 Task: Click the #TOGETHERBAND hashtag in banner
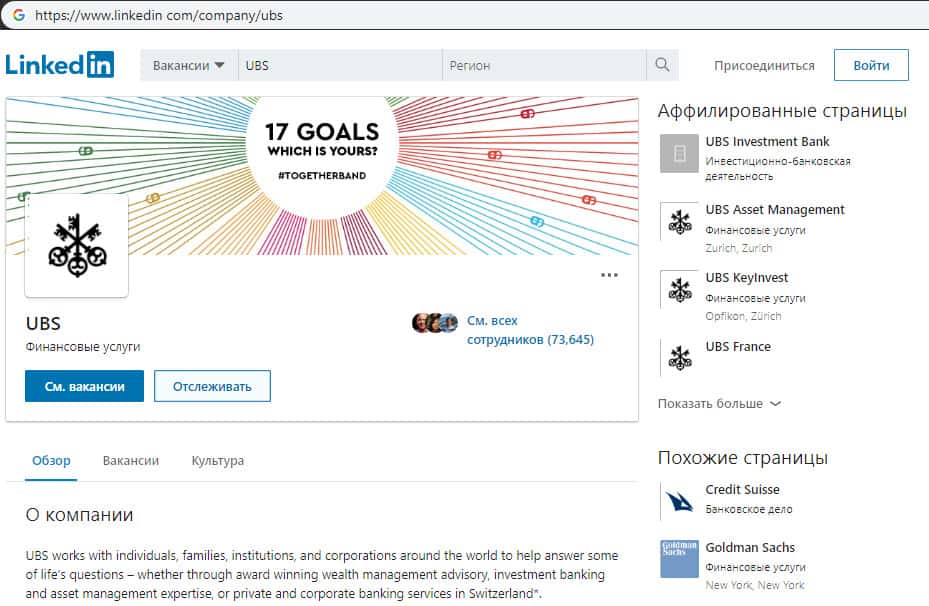point(322,175)
